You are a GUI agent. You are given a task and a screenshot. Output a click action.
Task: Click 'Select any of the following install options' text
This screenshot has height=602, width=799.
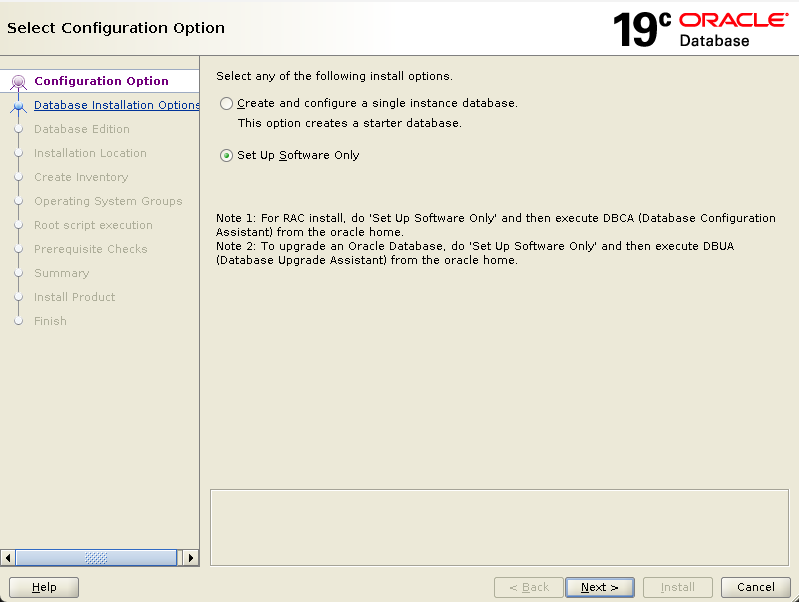[334, 76]
